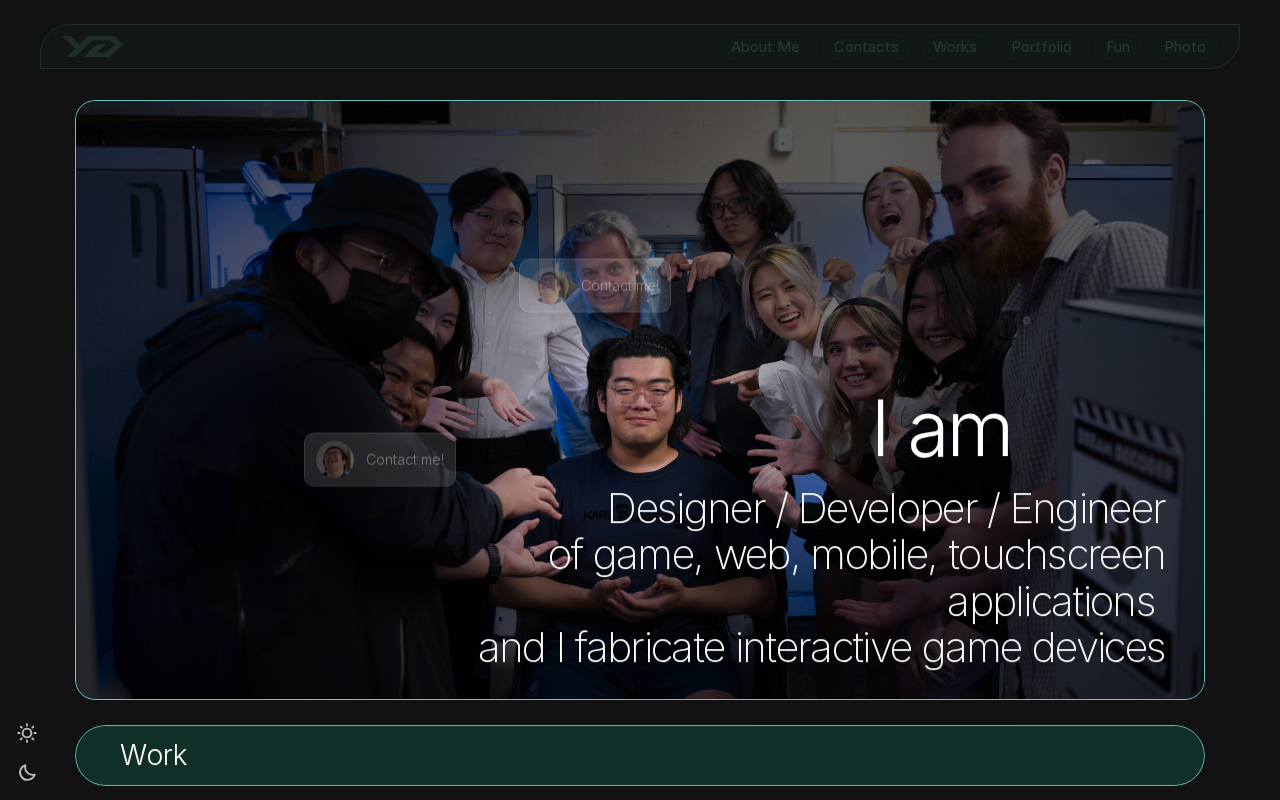Viewport: 1280px width, 800px height.
Task: Click the upper Contact me! button near center
Action: [595, 286]
